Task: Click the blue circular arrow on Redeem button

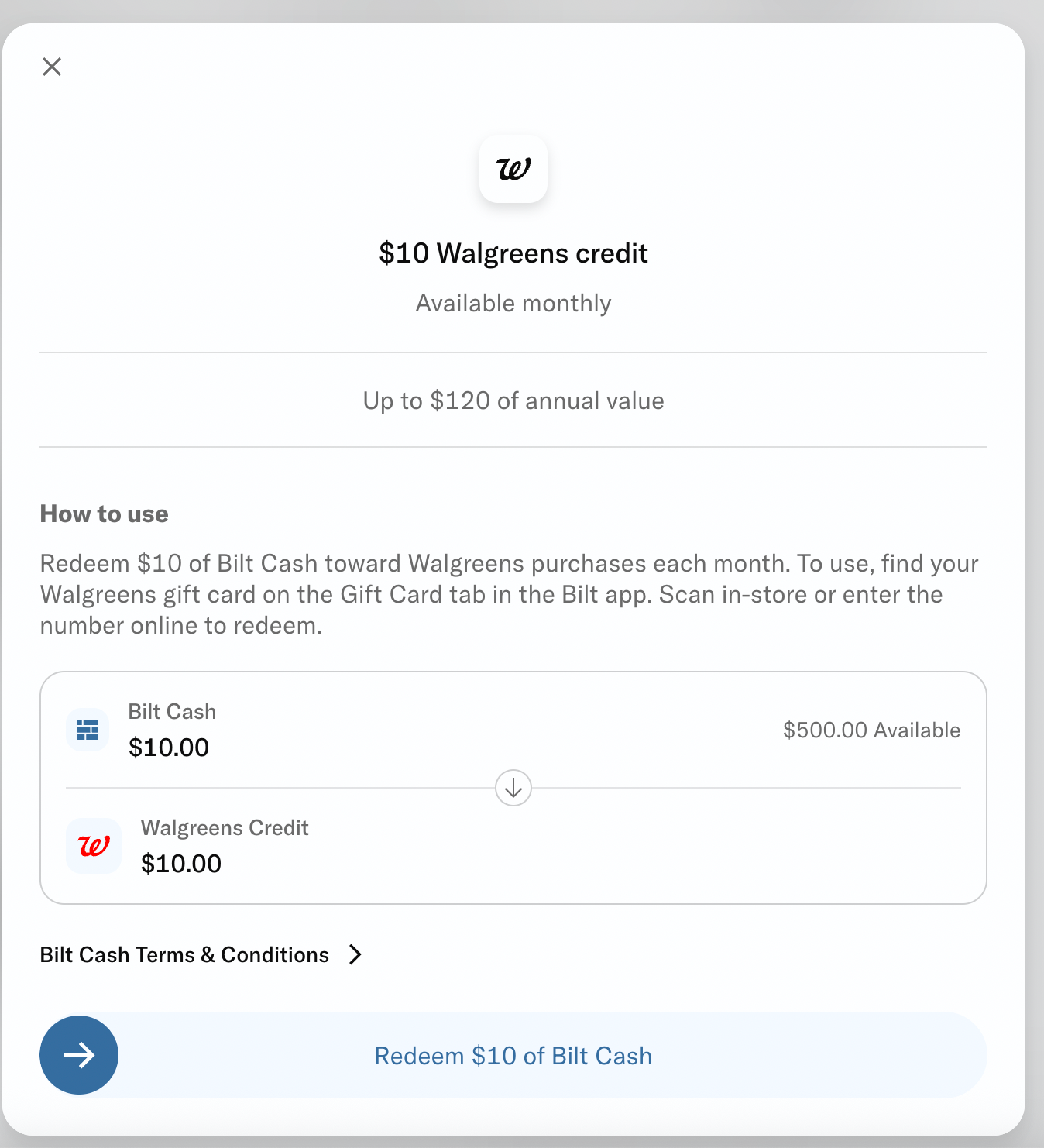Action: coord(78,1055)
